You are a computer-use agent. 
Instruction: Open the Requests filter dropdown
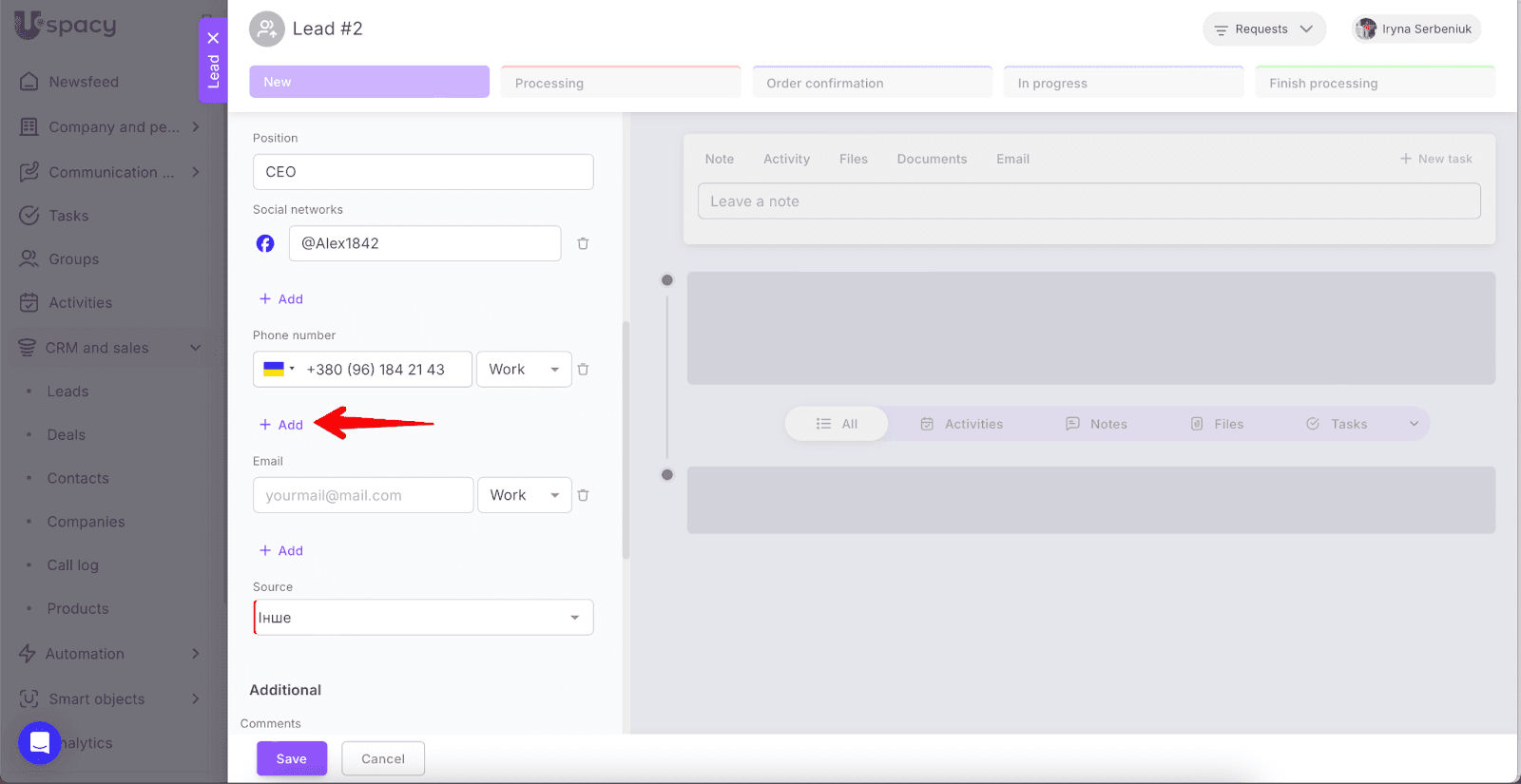(1263, 29)
